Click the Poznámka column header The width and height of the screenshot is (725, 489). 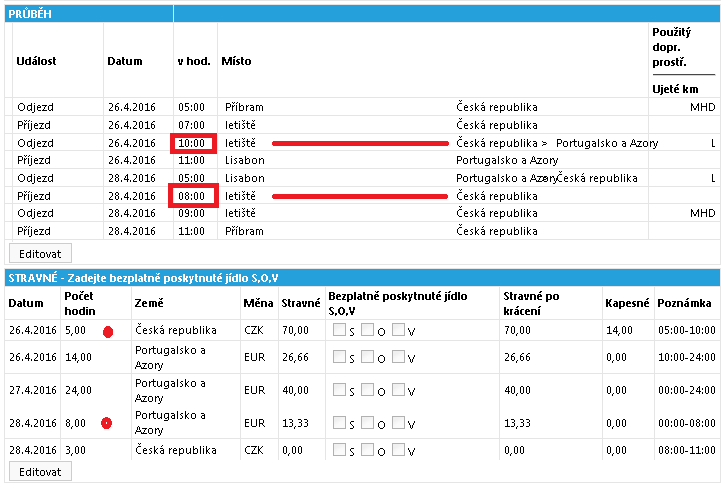coord(684,303)
